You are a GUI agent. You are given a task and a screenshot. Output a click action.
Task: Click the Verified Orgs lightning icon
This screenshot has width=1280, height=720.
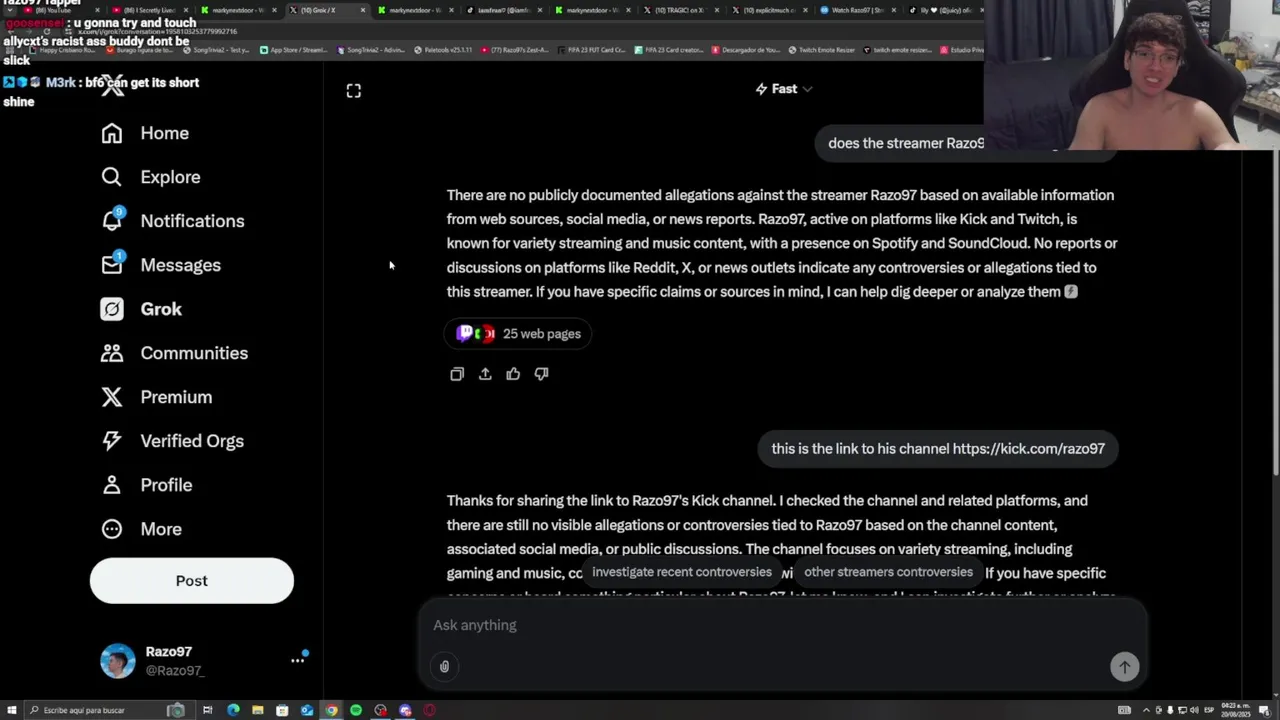point(112,441)
